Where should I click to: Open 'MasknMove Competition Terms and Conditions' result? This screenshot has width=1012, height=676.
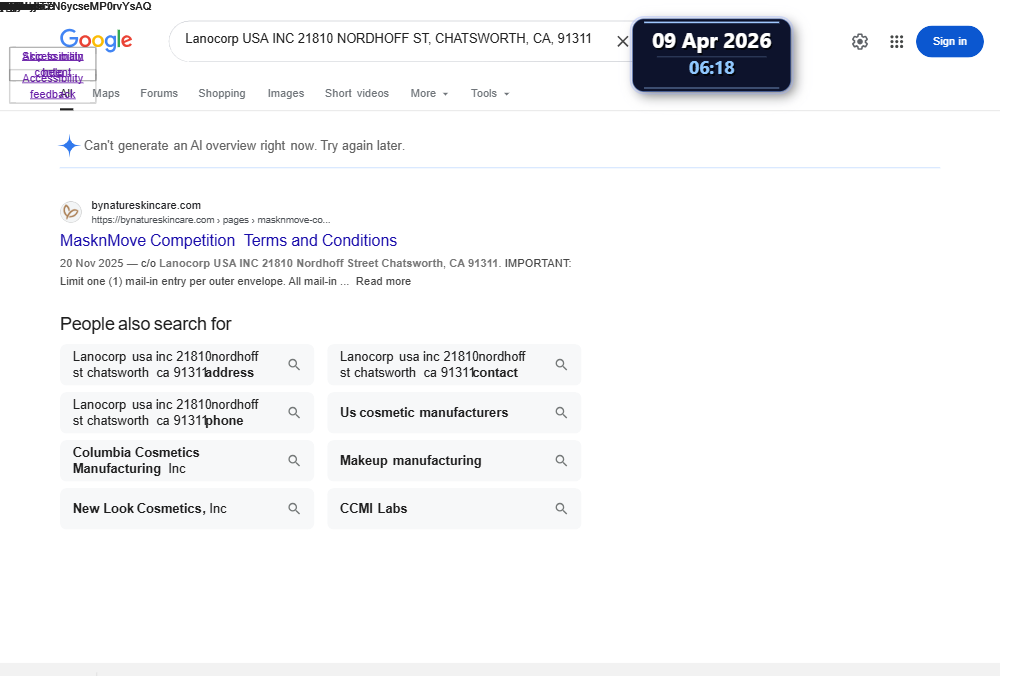point(228,240)
